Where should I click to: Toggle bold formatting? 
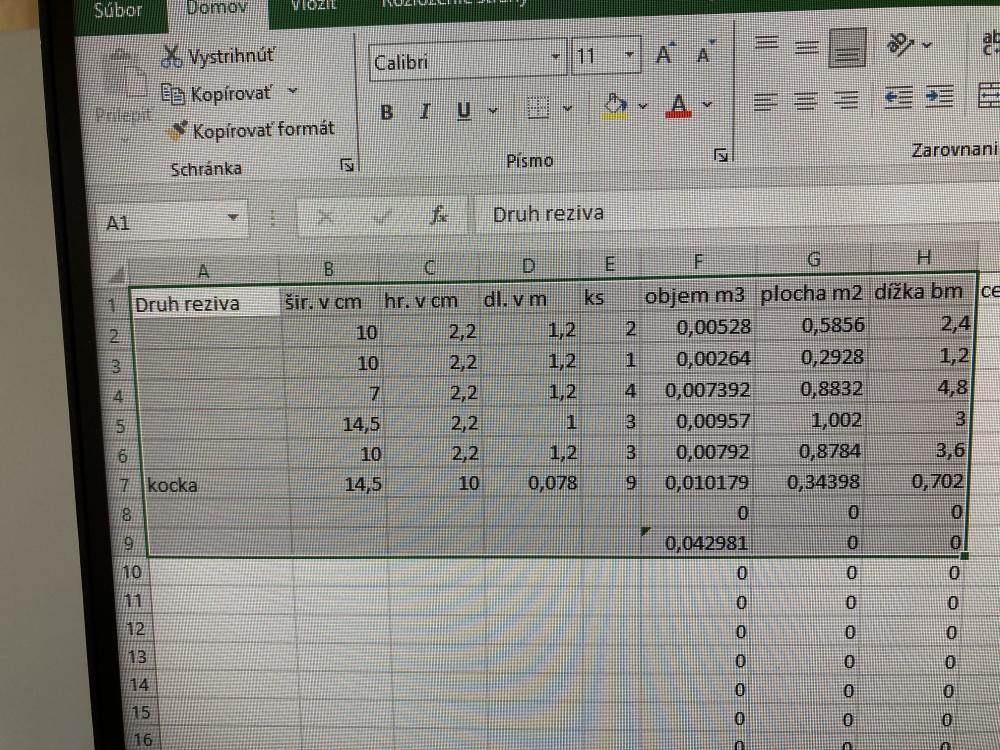[x=387, y=112]
